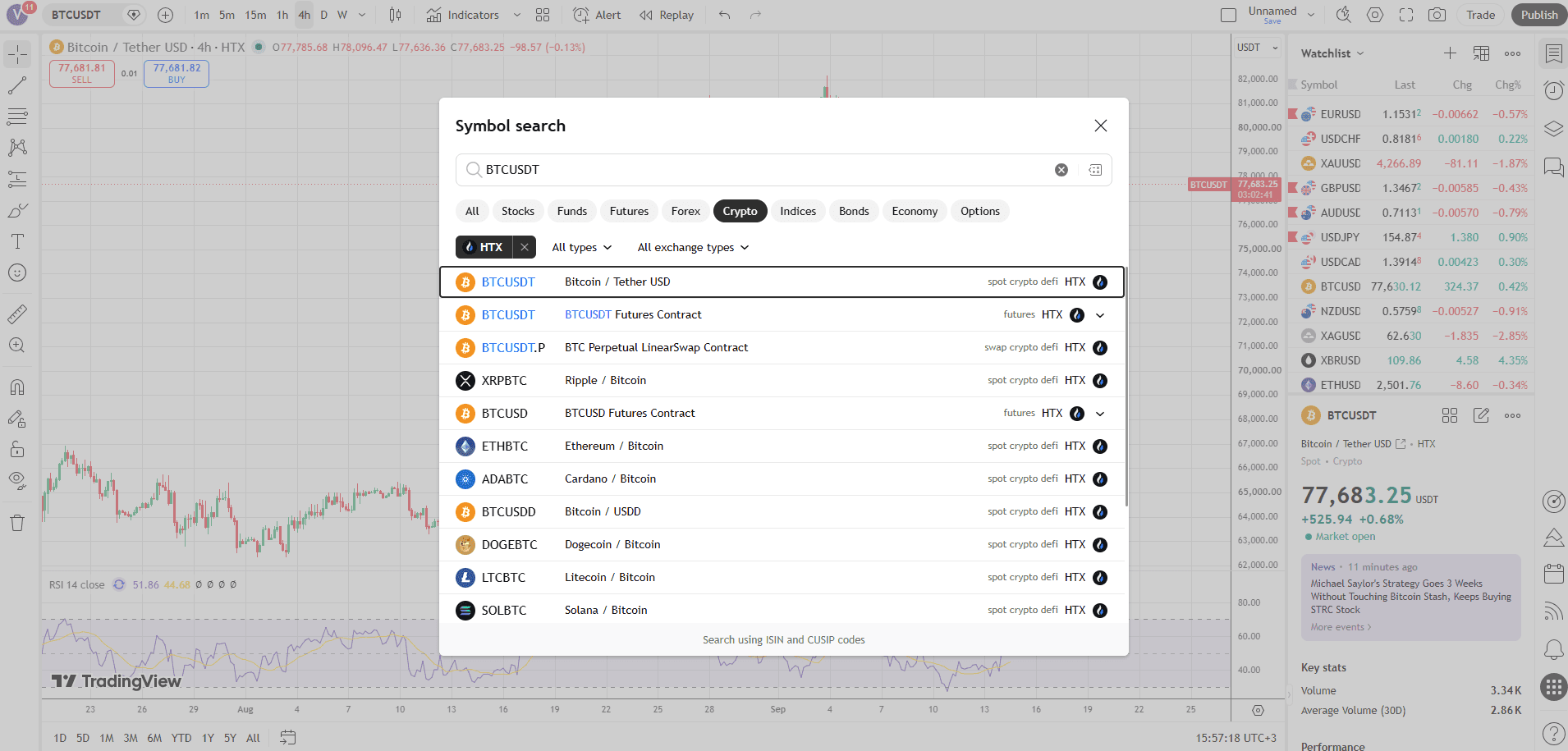Open the go to date calendar icon
This screenshot has width=1568, height=751.
[x=287, y=738]
